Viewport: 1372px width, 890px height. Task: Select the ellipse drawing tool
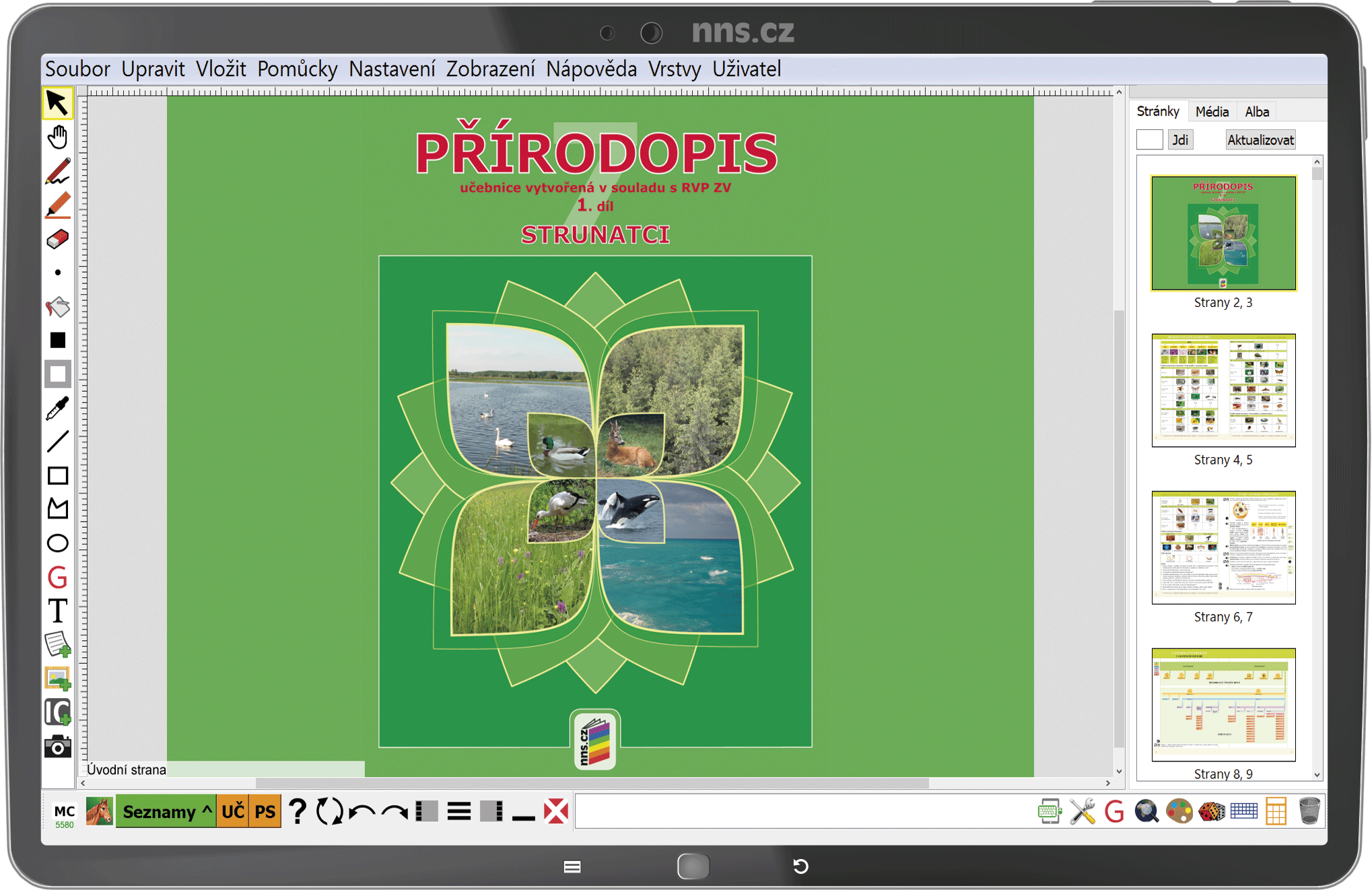pyautogui.click(x=58, y=543)
